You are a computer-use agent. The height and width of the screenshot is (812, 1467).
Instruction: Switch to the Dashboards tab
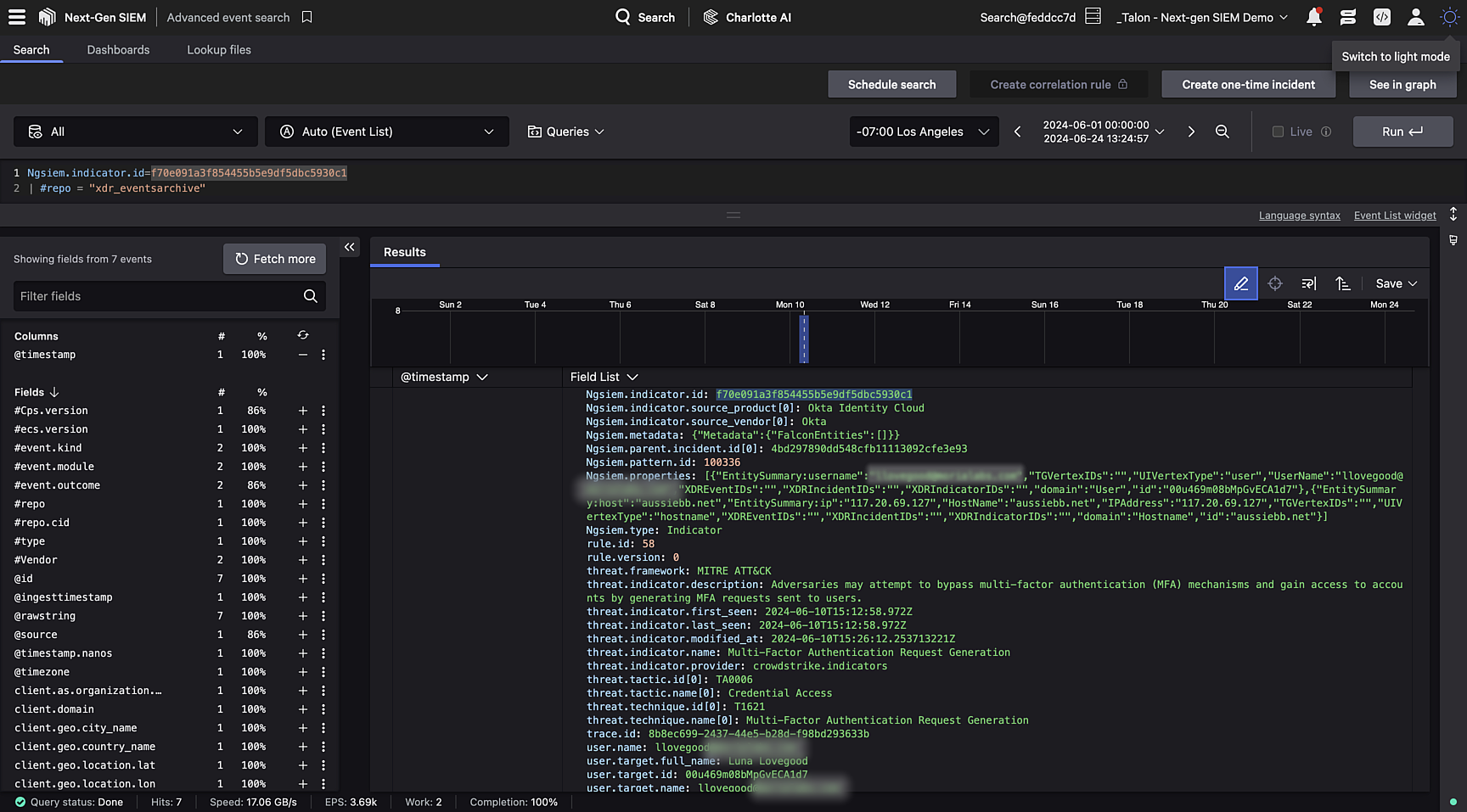(118, 50)
